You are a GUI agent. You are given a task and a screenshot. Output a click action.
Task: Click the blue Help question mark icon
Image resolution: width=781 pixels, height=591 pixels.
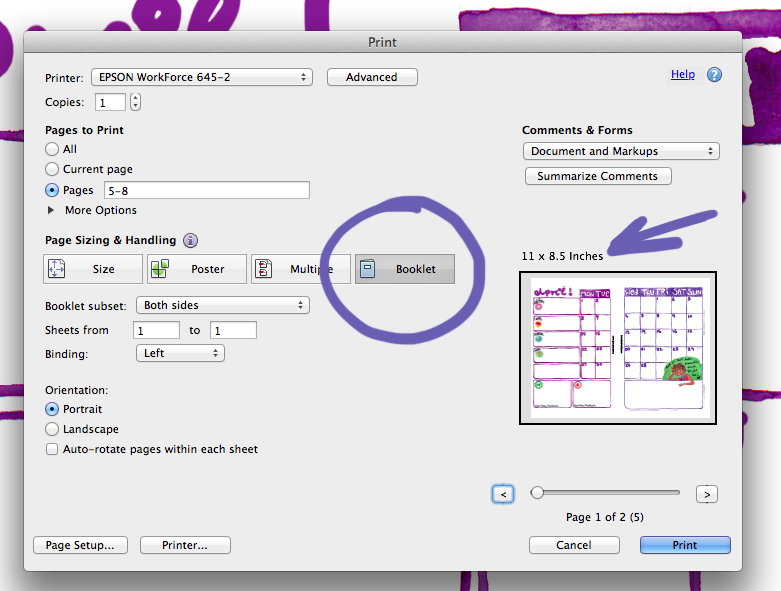tap(714, 75)
